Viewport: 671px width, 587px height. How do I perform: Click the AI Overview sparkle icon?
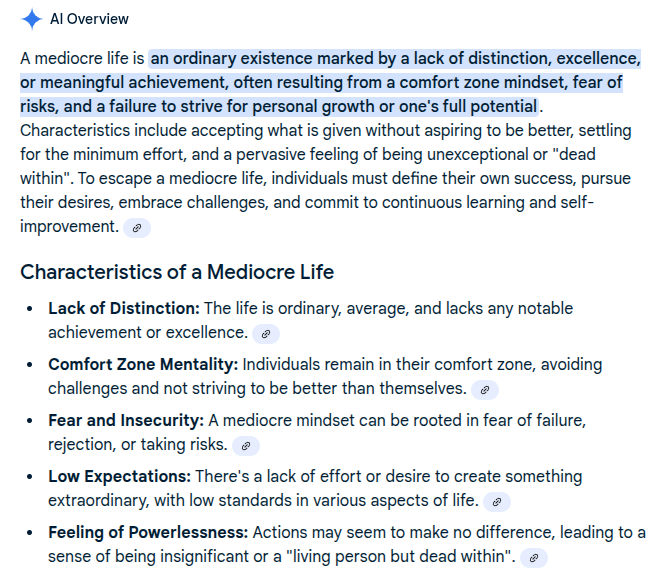(32, 19)
